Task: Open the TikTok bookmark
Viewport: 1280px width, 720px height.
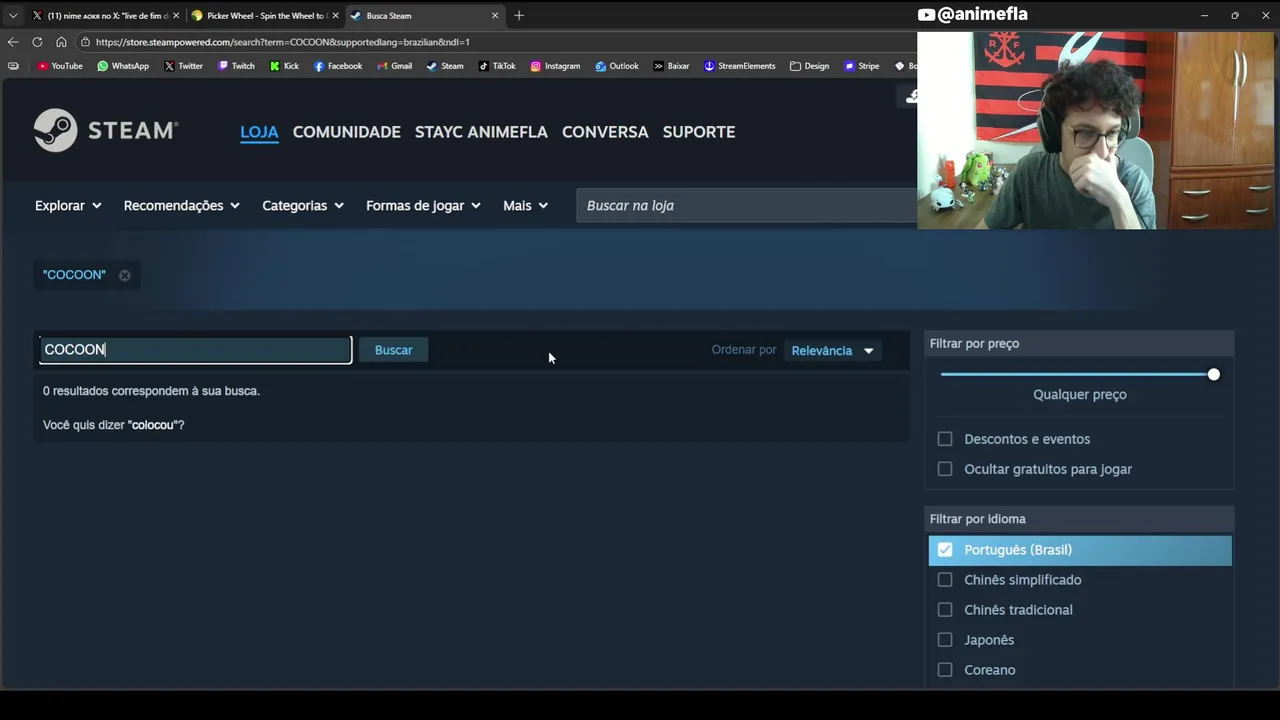Action: pyautogui.click(x=497, y=66)
